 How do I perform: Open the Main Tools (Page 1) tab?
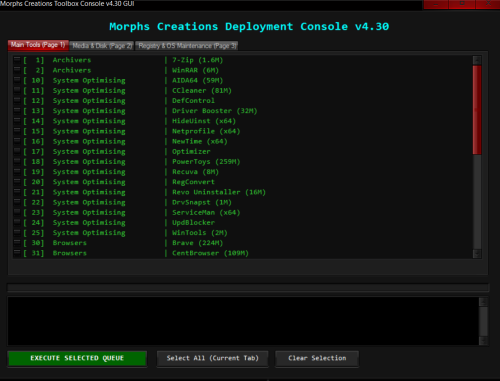tap(38, 45)
